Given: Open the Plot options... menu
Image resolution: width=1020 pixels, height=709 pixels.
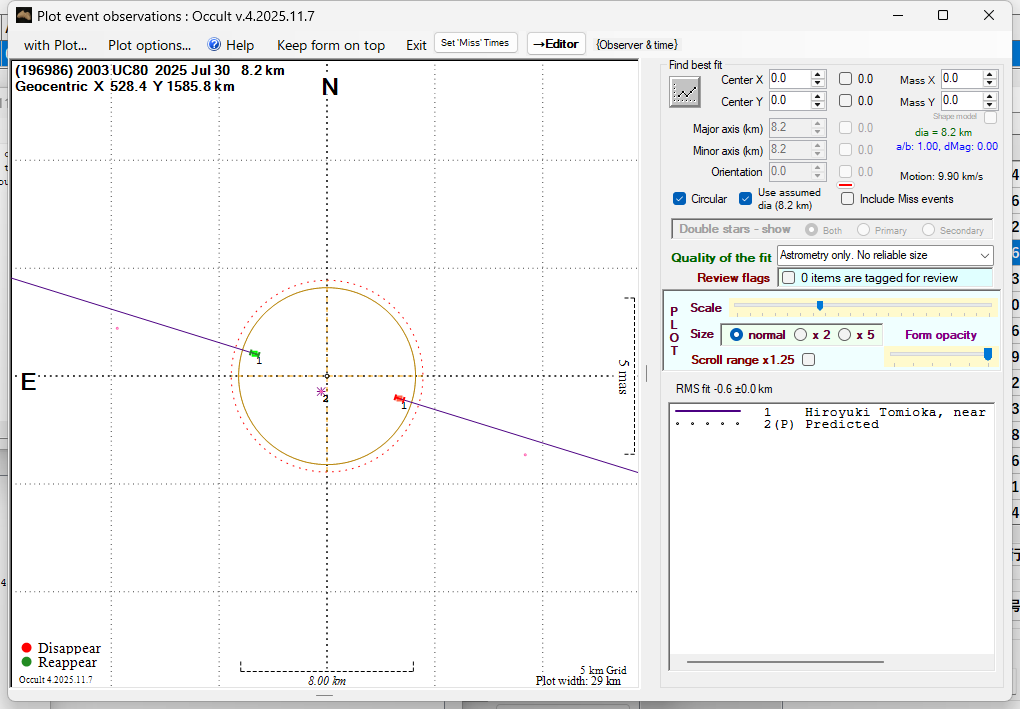Looking at the screenshot, I should point(149,45).
